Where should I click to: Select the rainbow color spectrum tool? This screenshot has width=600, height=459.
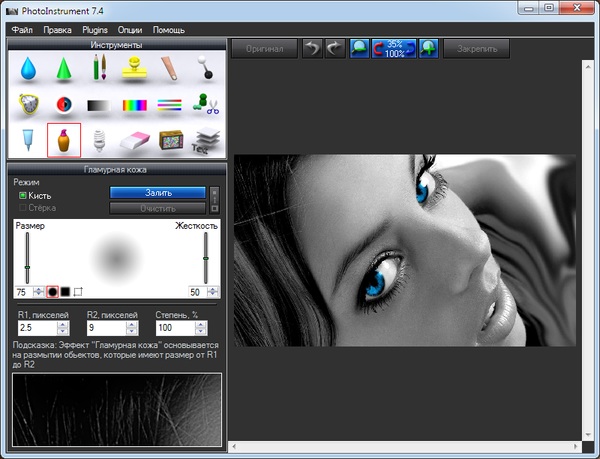135,104
